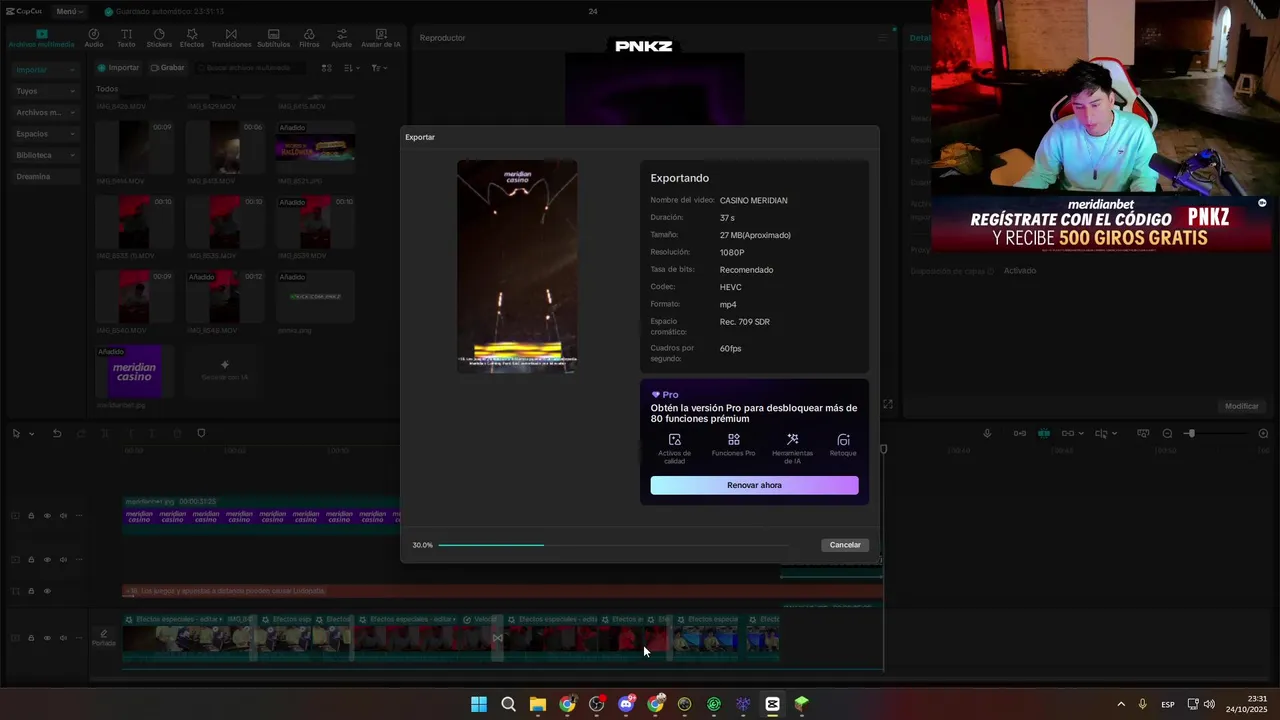This screenshot has height=720, width=1280.
Task: Open the media sort dropdown
Action: pos(351,68)
